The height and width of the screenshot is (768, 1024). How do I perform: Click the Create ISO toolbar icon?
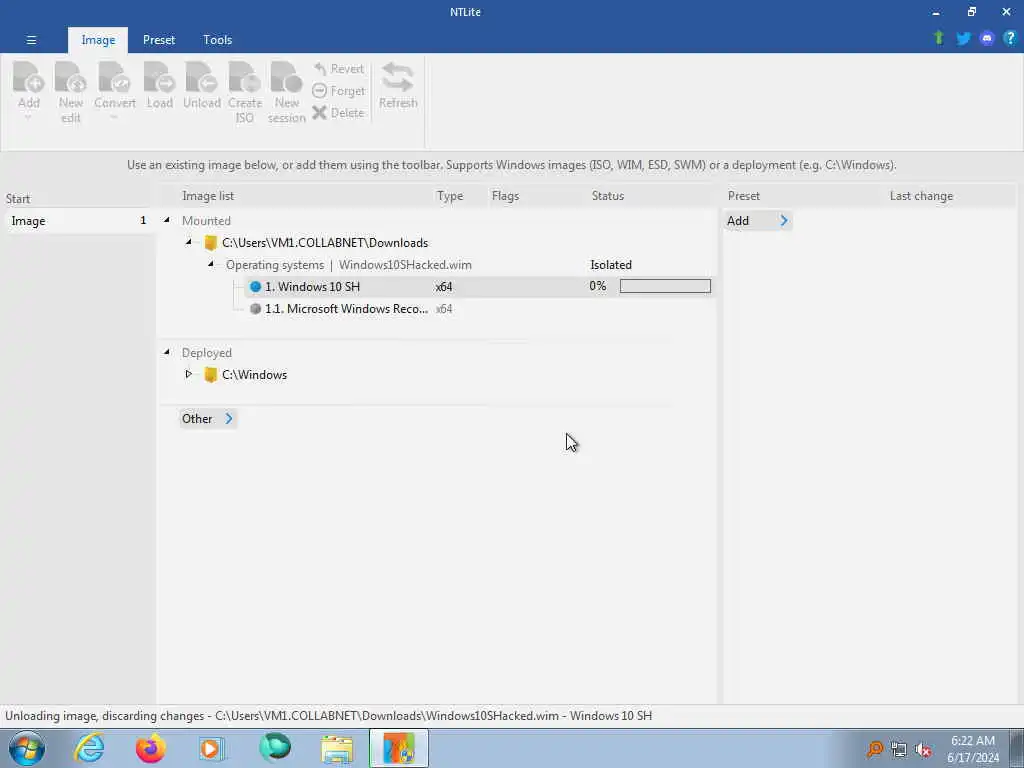[245, 92]
